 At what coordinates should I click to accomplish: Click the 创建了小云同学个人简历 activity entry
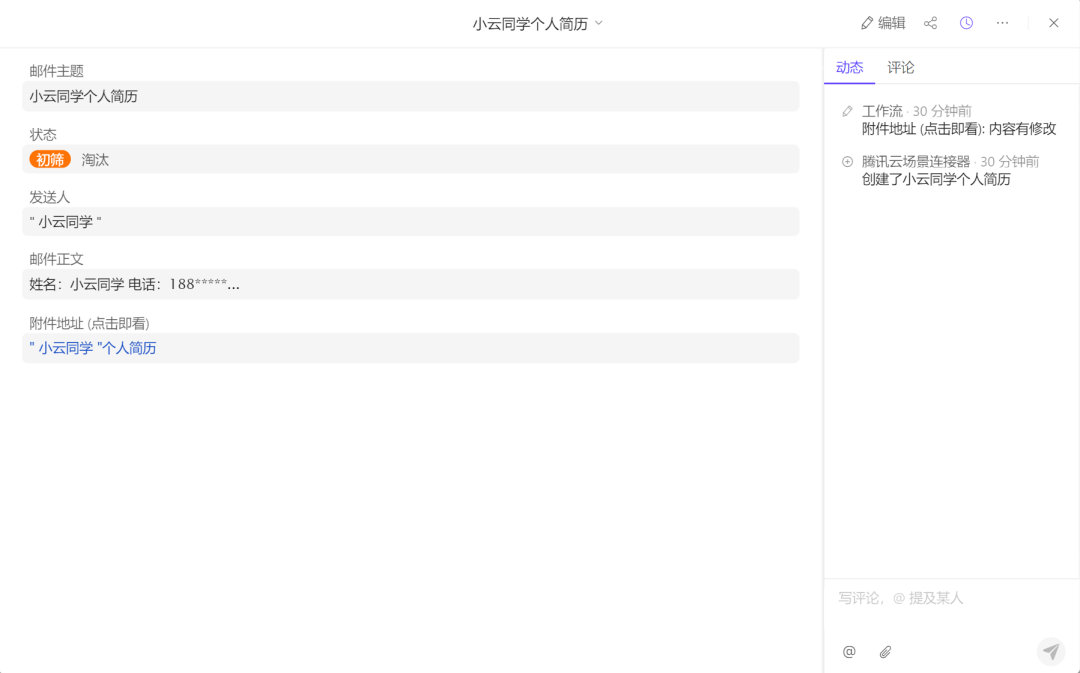click(x=936, y=180)
